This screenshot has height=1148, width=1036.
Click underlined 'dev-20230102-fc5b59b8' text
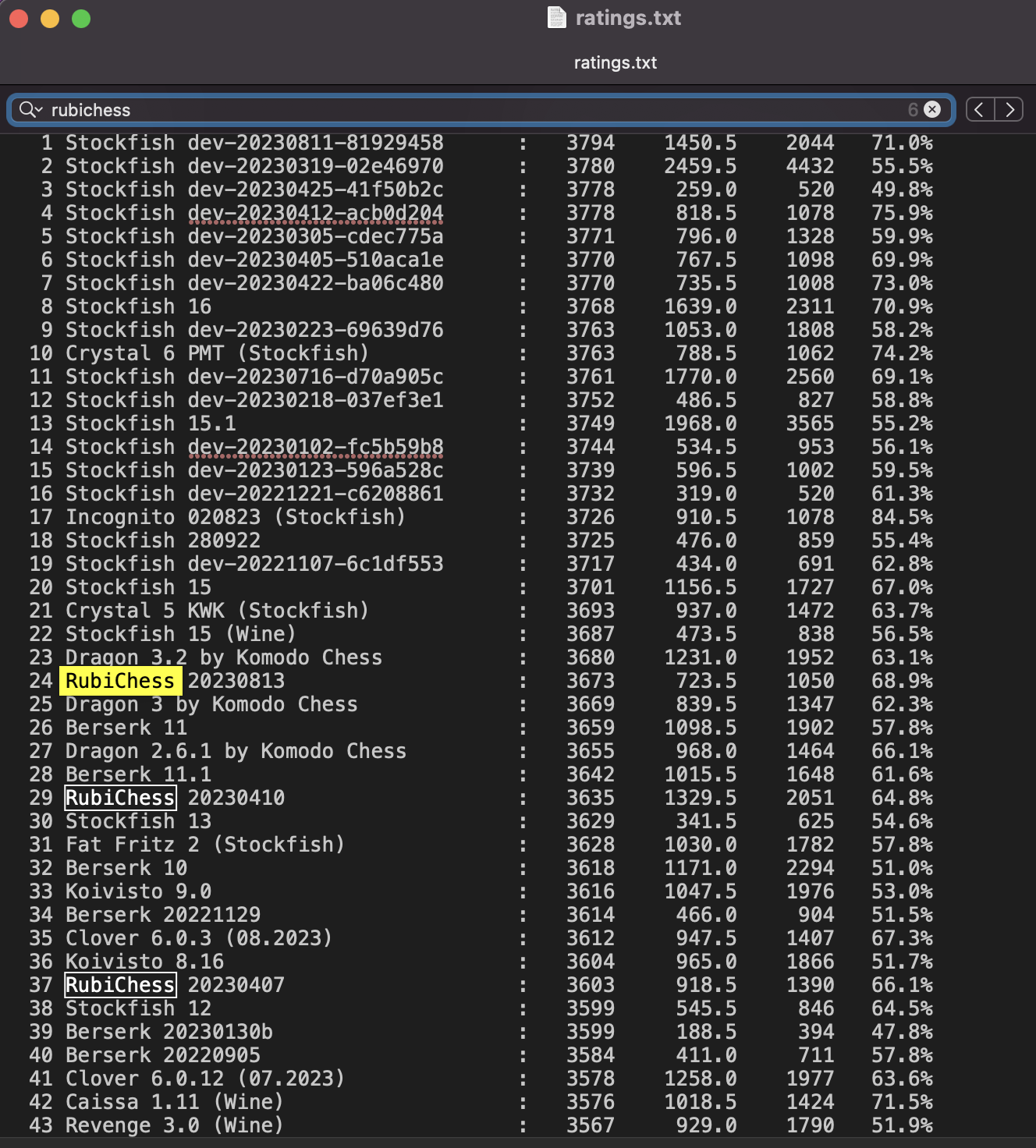[x=315, y=447]
